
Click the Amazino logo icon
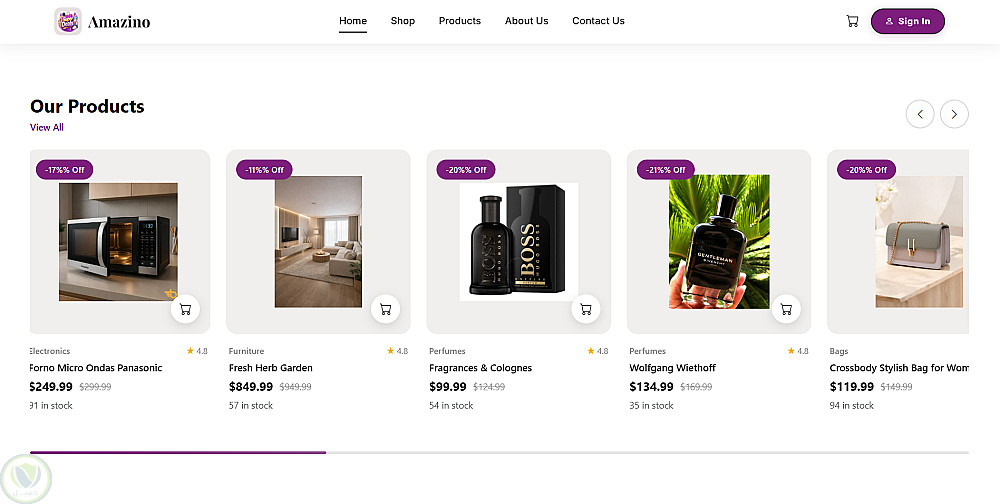pyautogui.click(x=68, y=21)
